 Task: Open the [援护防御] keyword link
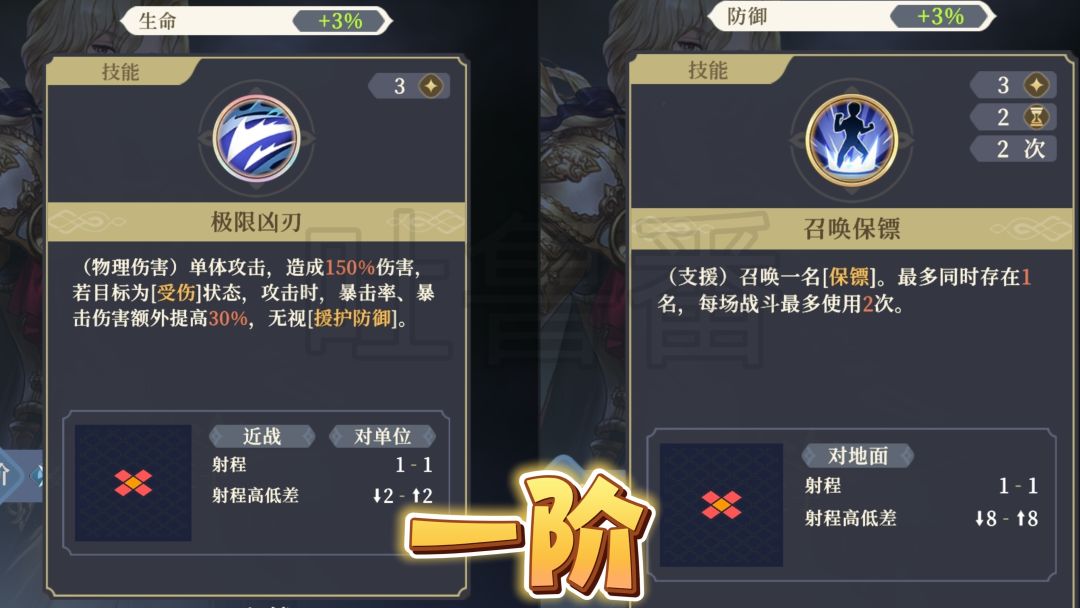352,319
